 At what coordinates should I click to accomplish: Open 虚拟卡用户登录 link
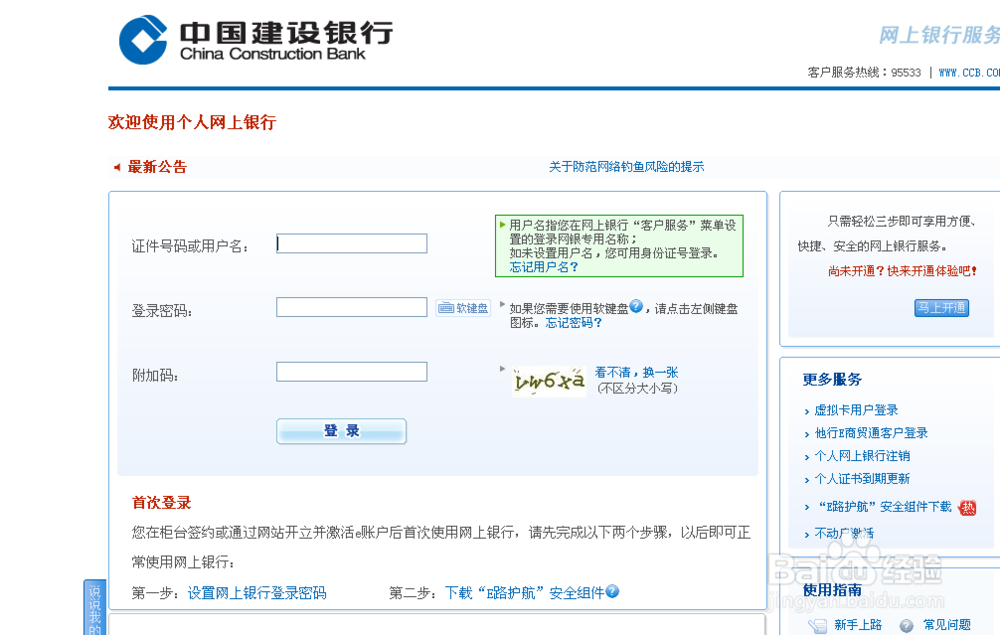856,410
